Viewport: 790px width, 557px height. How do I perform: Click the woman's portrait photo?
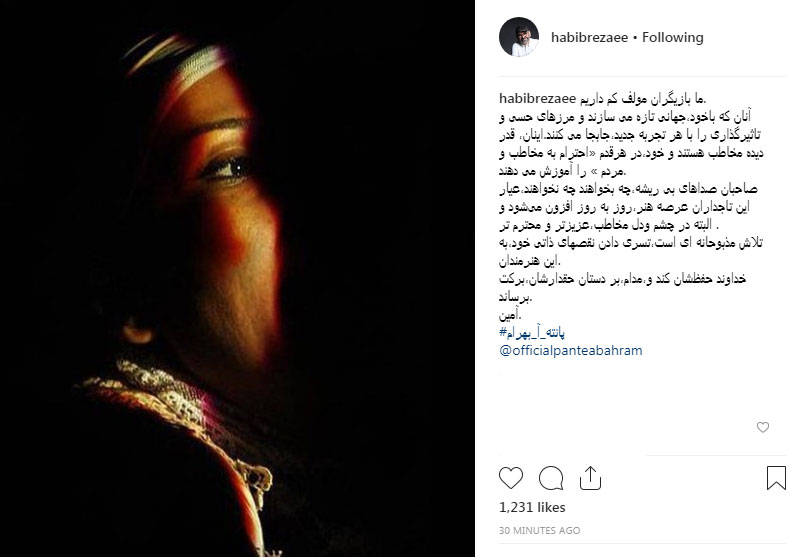(x=237, y=278)
